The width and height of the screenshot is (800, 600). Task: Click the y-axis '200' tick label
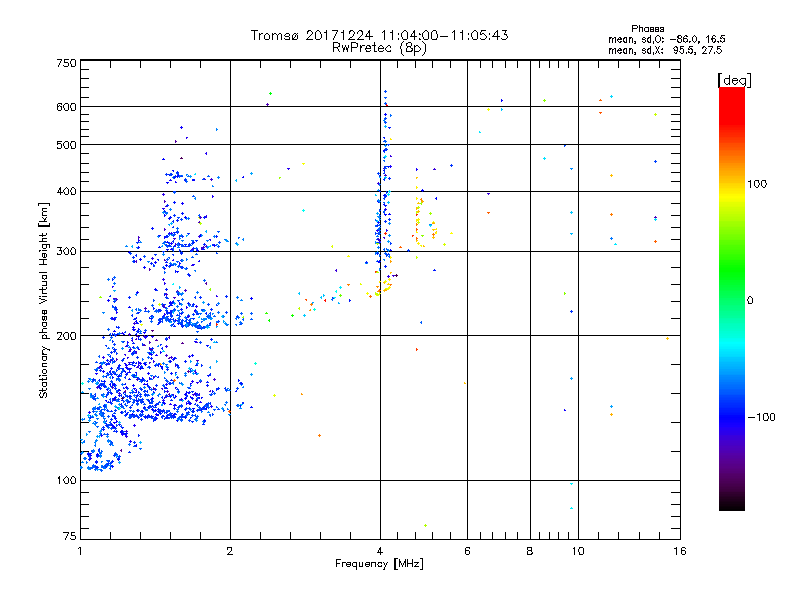[x=66, y=336]
